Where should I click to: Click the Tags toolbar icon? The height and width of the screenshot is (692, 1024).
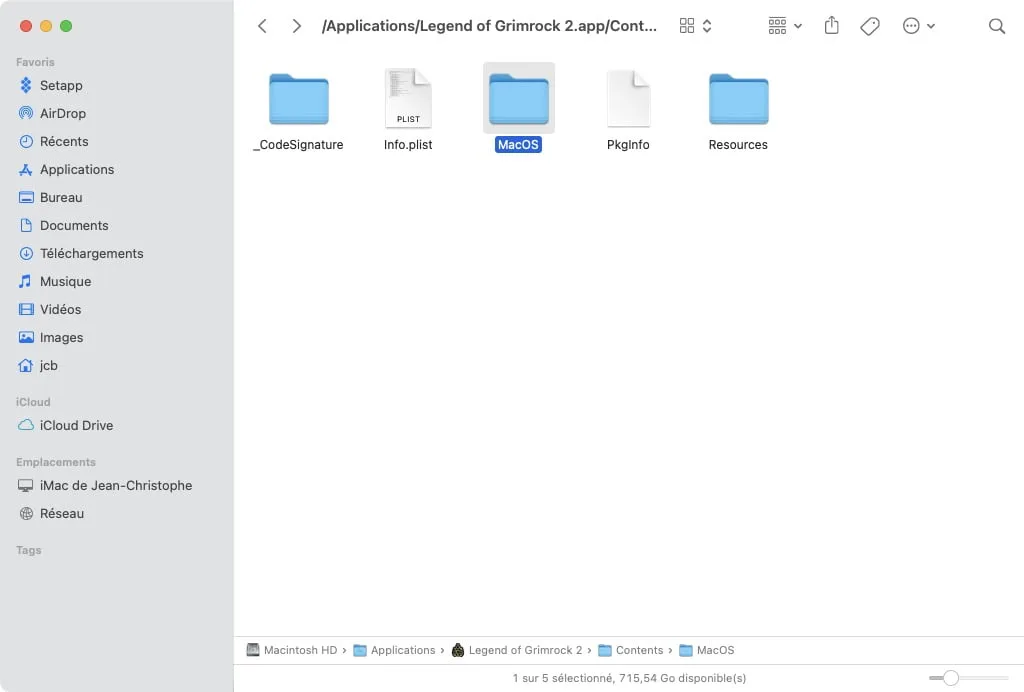(870, 26)
